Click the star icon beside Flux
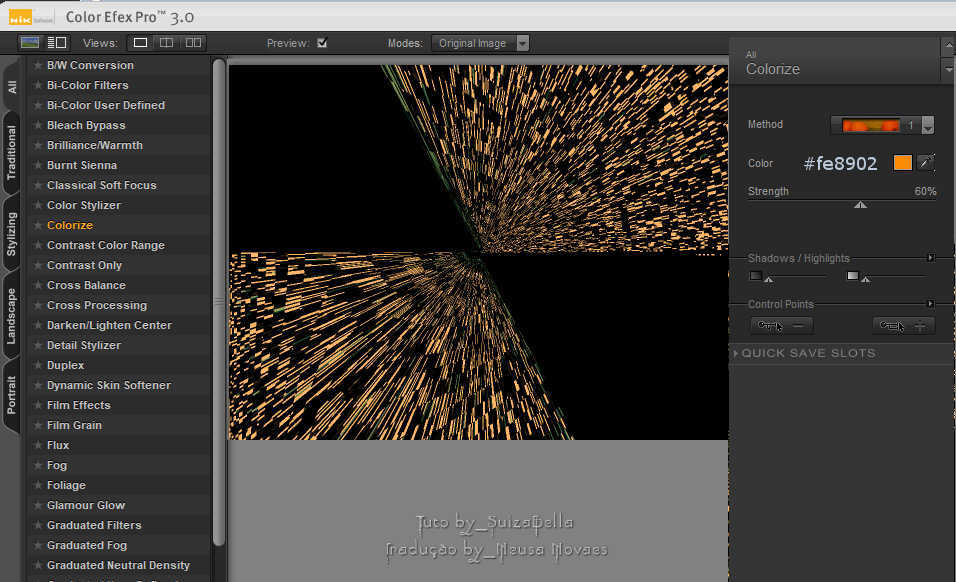This screenshot has width=956, height=582. [x=38, y=445]
